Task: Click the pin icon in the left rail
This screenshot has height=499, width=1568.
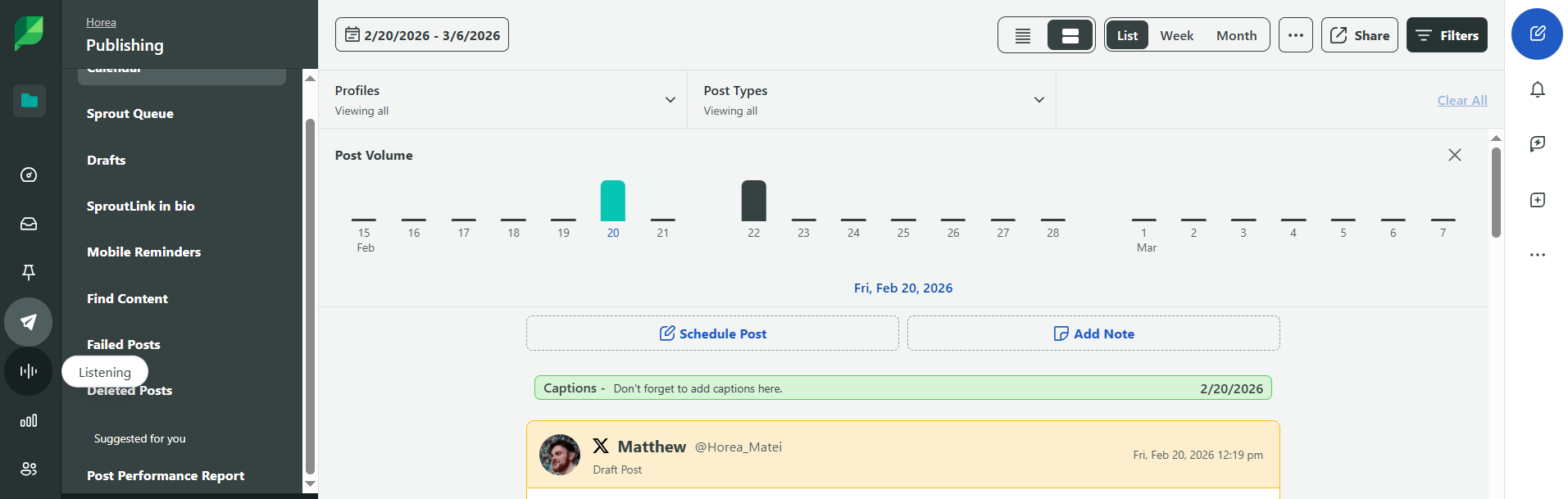Action: pyautogui.click(x=29, y=272)
